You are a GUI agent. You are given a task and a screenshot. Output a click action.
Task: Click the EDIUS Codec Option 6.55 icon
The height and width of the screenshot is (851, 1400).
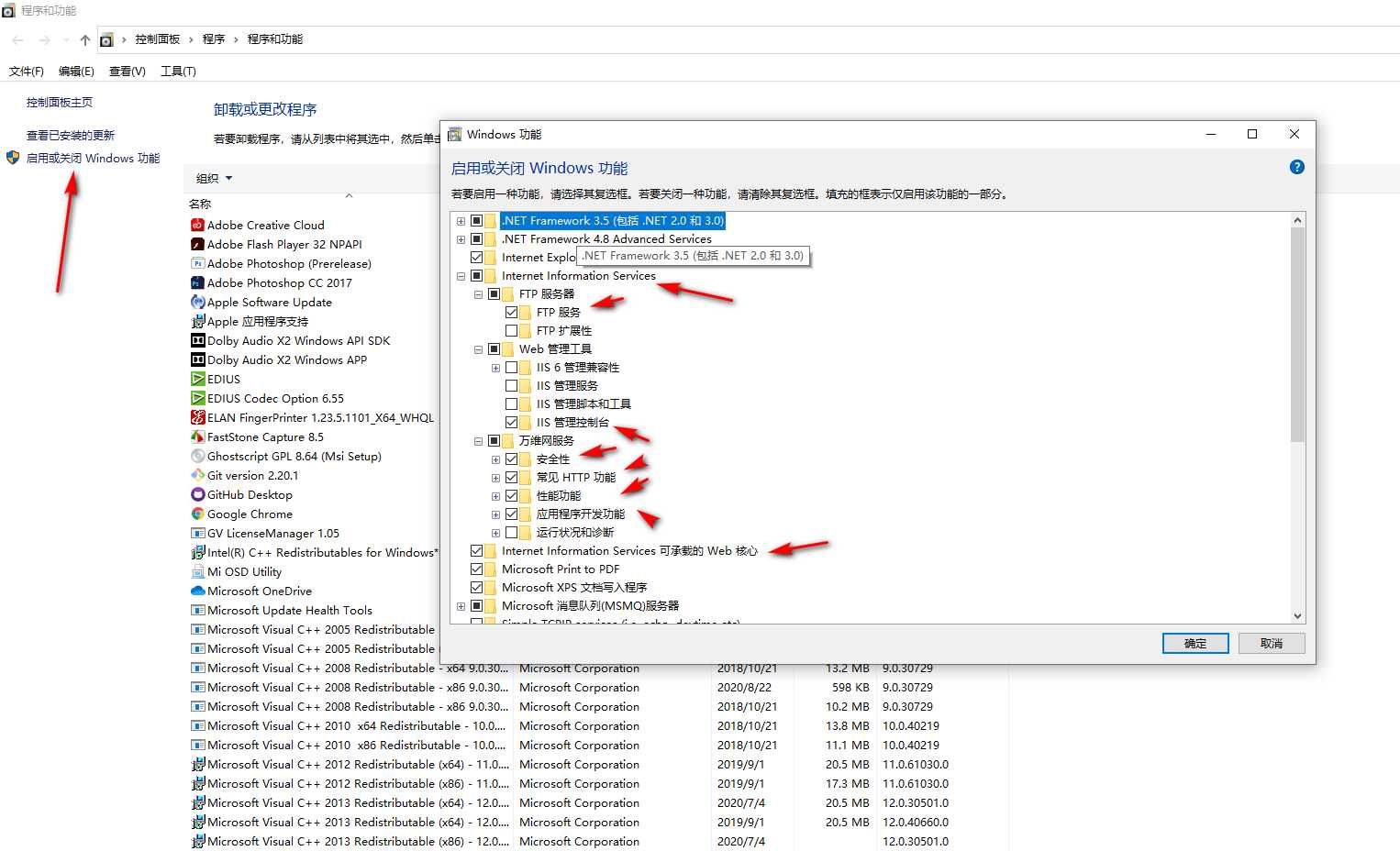pyautogui.click(x=197, y=398)
